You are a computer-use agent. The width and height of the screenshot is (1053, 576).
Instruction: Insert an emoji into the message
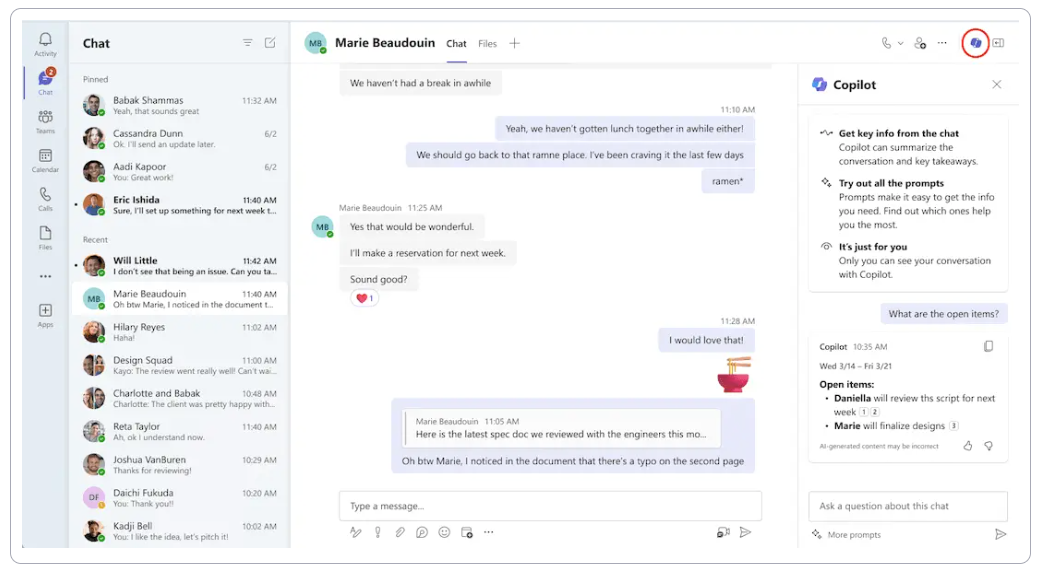(x=444, y=532)
